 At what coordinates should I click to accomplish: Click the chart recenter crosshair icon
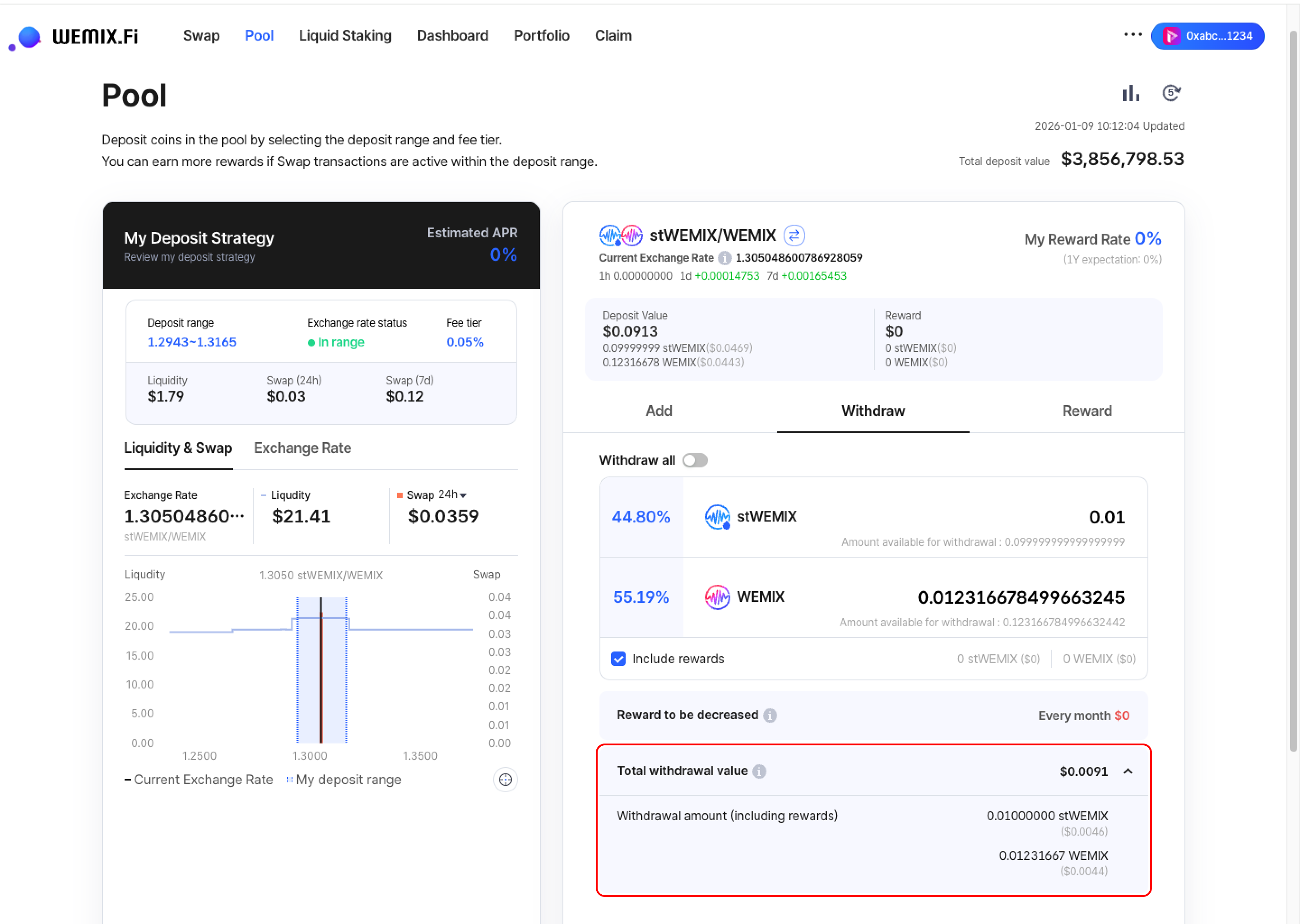[x=505, y=780]
